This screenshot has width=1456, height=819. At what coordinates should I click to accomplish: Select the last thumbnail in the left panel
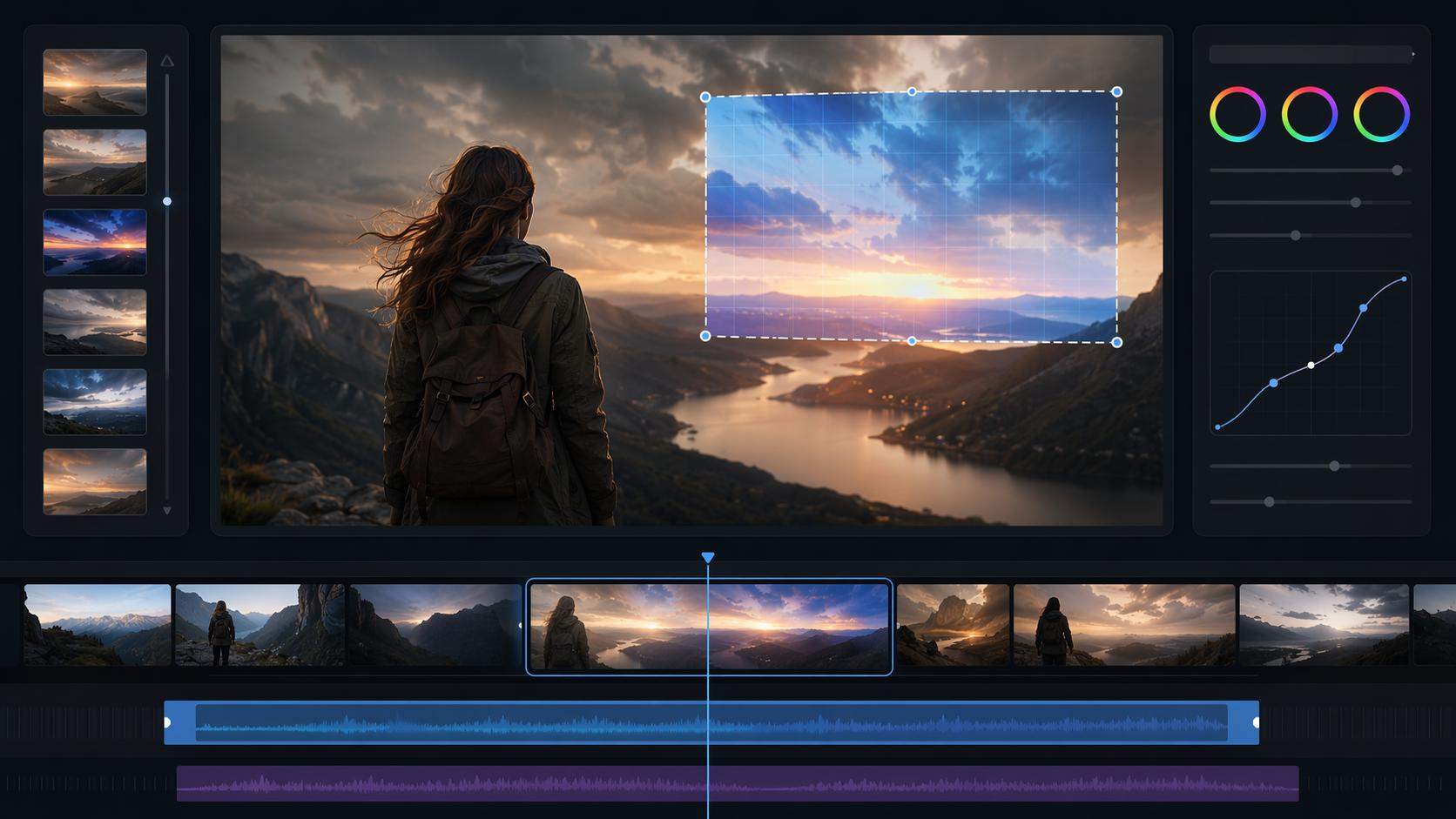[95, 481]
